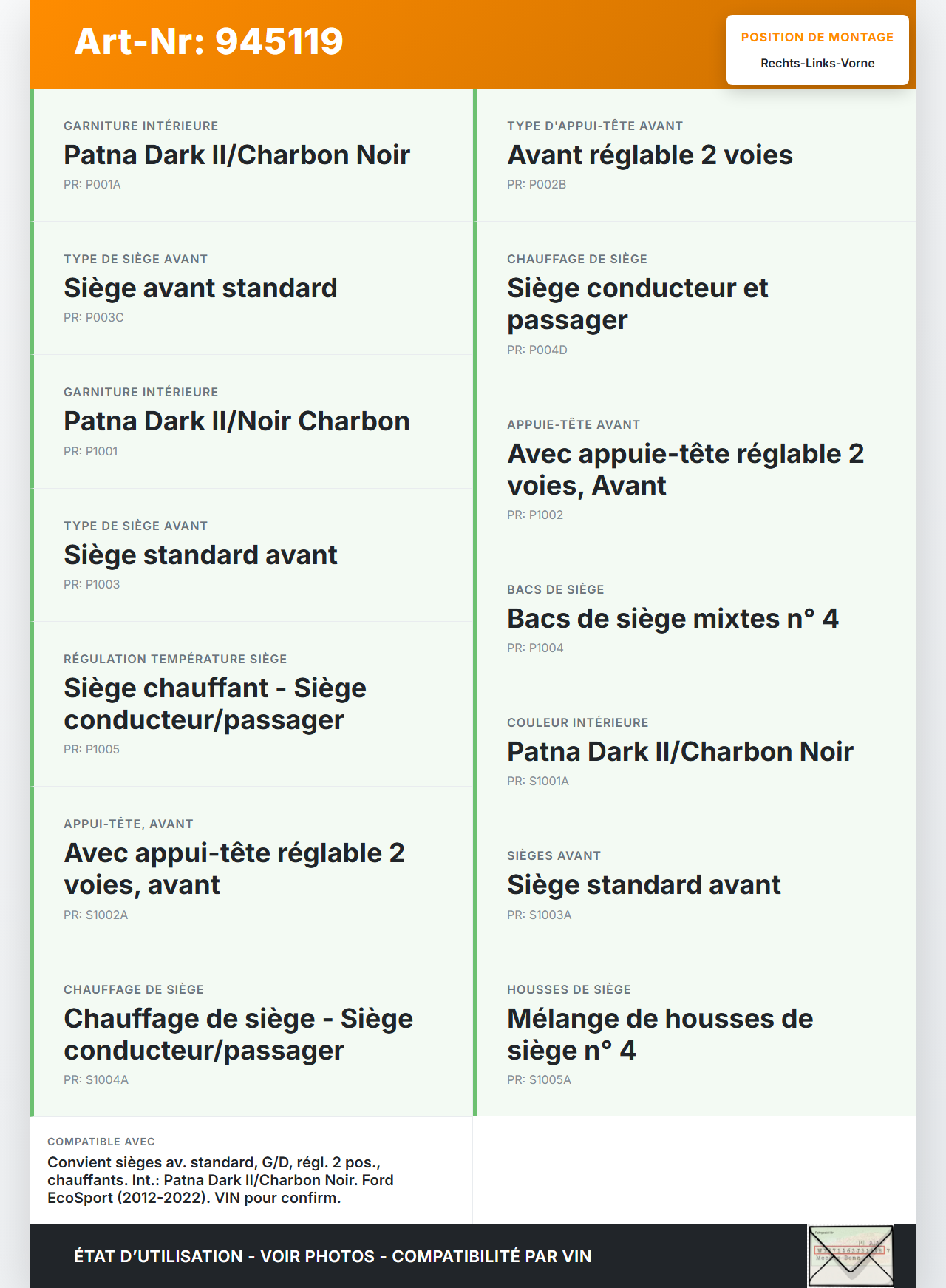Click the VIN envelope icon in footer
Image resolution: width=946 pixels, height=1288 pixels.
pyautogui.click(x=851, y=1255)
